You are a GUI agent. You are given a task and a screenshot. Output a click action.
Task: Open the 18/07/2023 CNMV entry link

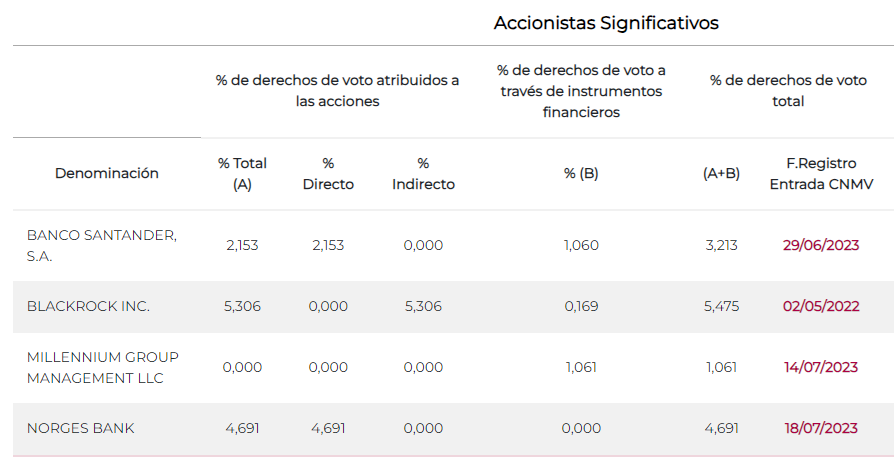[821, 428]
